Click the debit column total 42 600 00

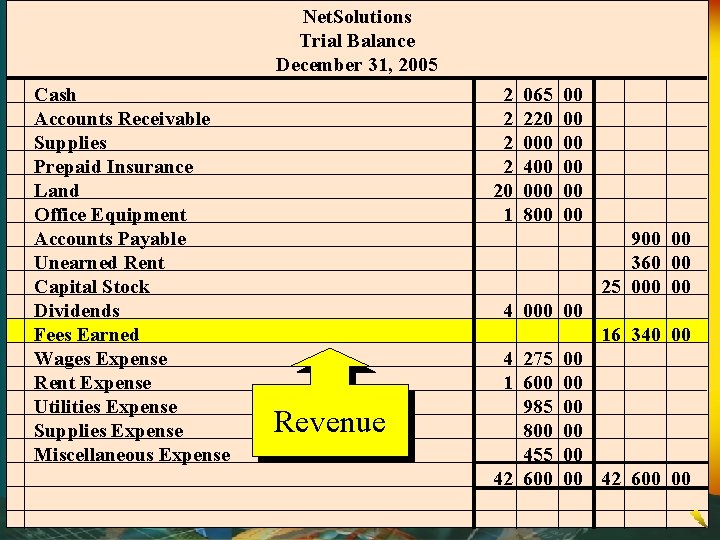click(538, 479)
